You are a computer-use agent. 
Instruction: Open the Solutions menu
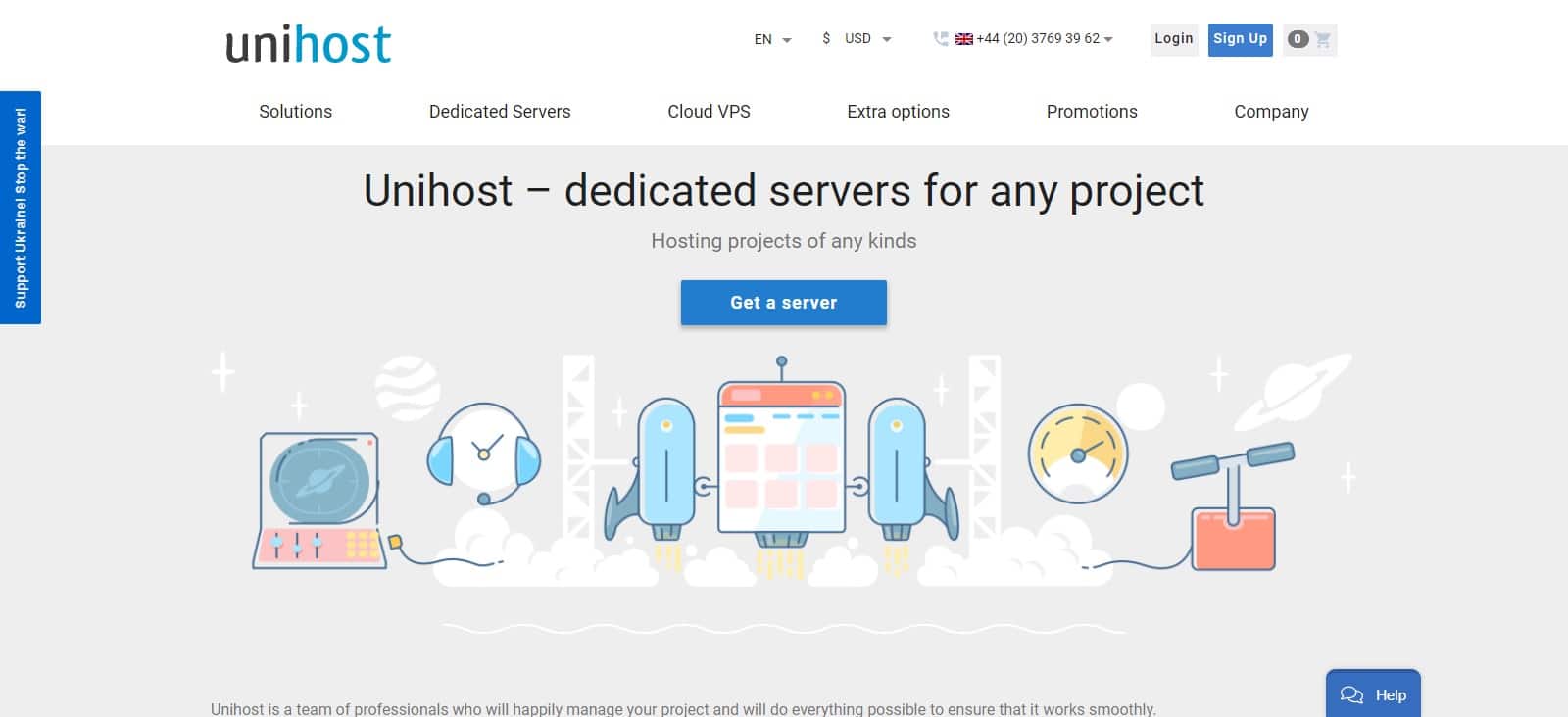click(295, 112)
